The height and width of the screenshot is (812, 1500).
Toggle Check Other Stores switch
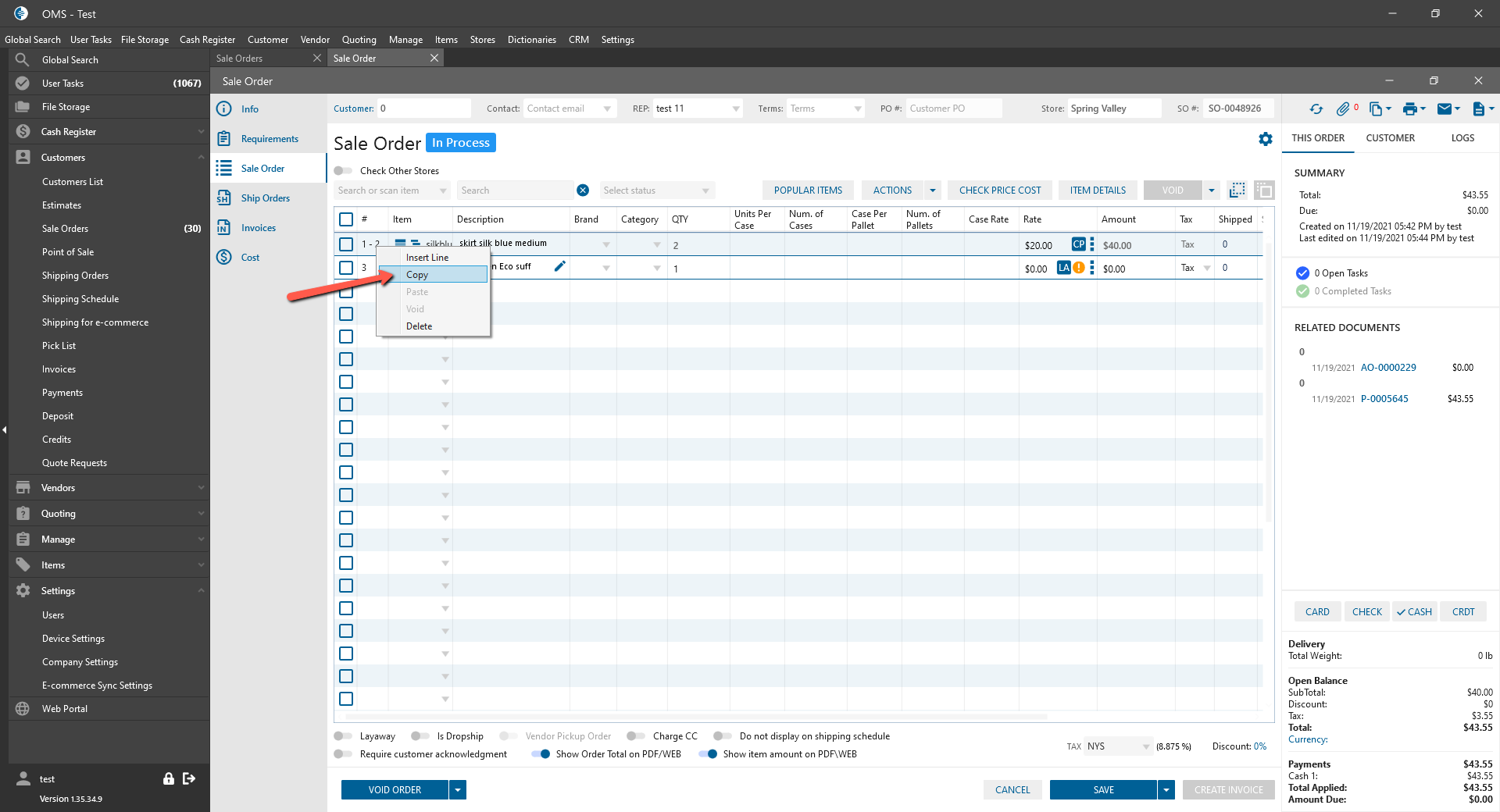click(x=343, y=171)
